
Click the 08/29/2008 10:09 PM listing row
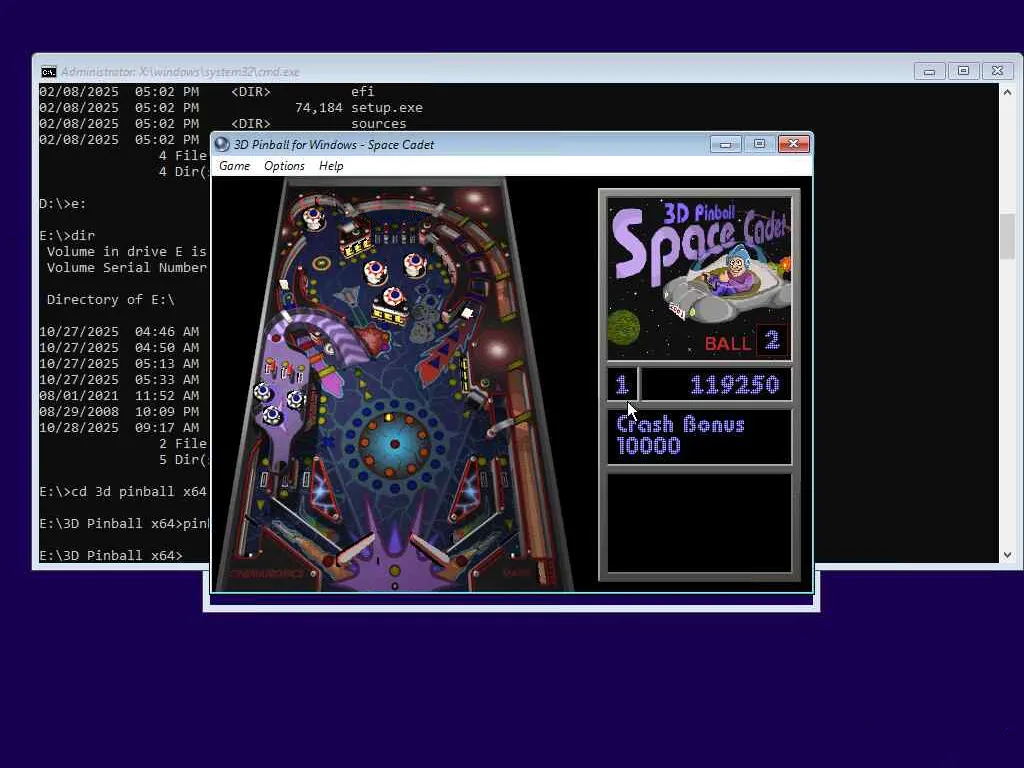pyautogui.click(x=119, y=411)
